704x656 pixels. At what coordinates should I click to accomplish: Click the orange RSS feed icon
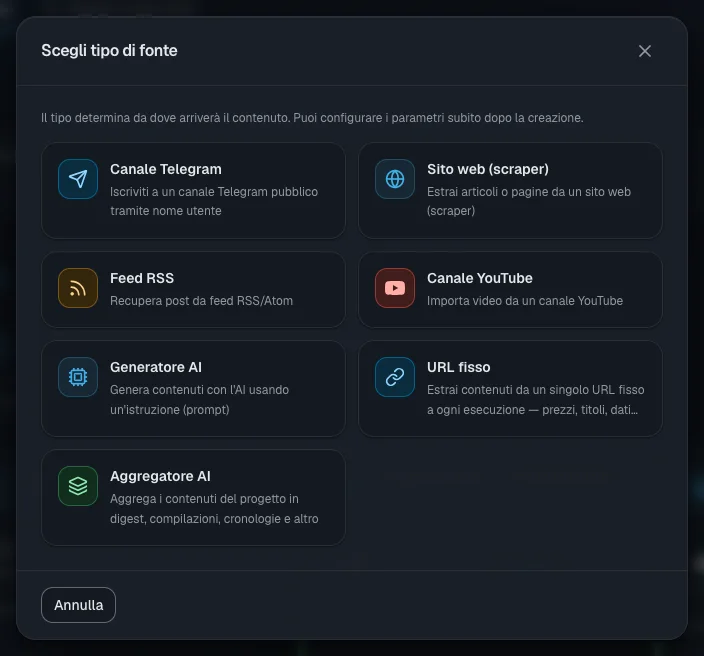click(78, 288)
